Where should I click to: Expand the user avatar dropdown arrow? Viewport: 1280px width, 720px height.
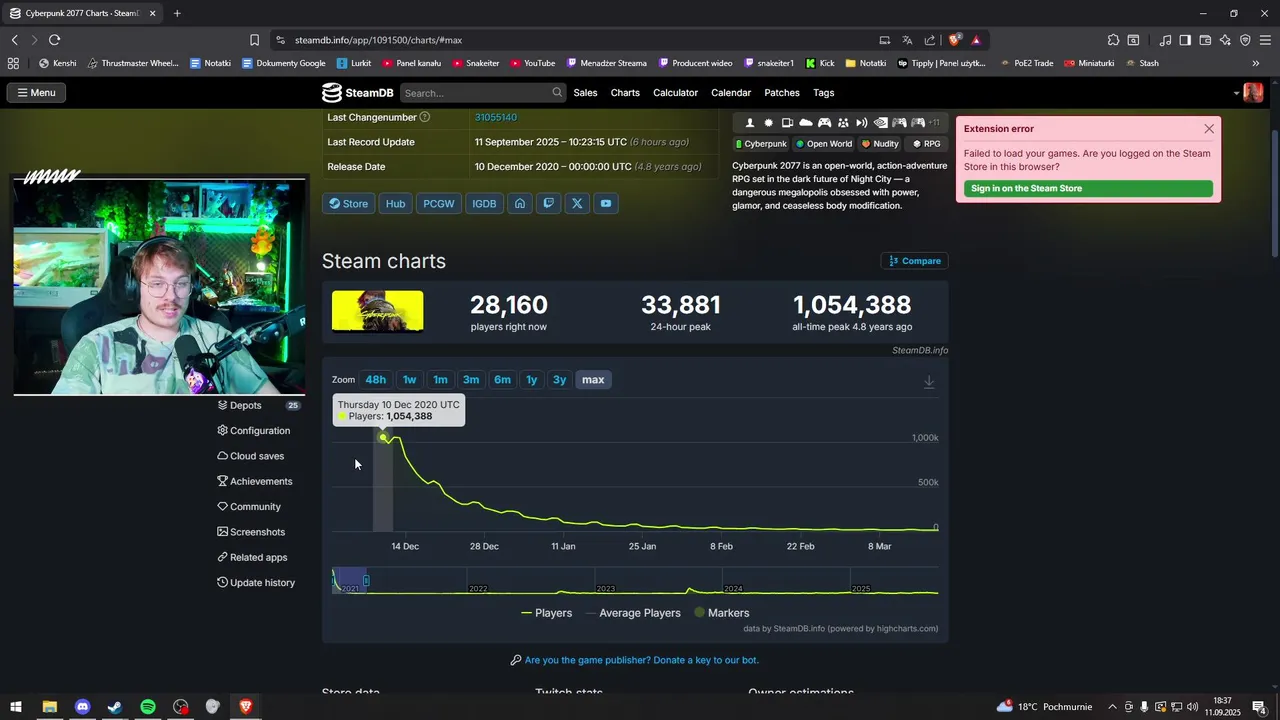tap(1237, 93)
